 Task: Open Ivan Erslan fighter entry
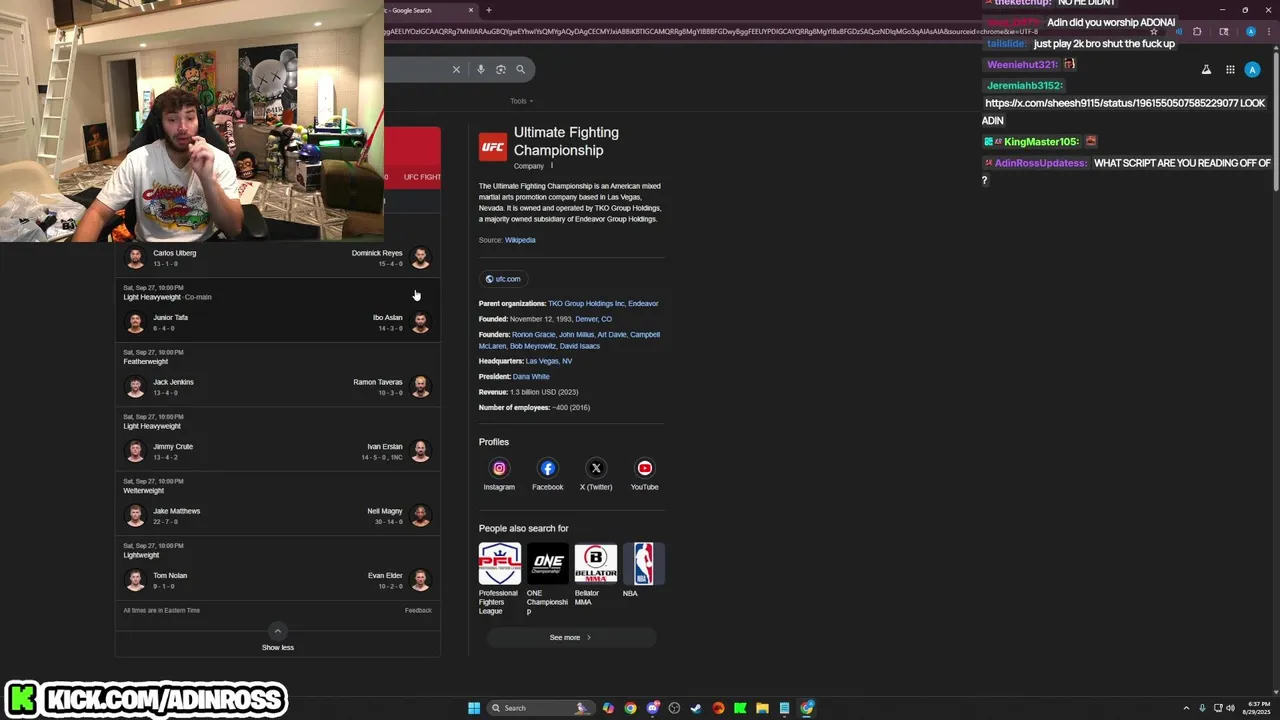tap(396, 451)
